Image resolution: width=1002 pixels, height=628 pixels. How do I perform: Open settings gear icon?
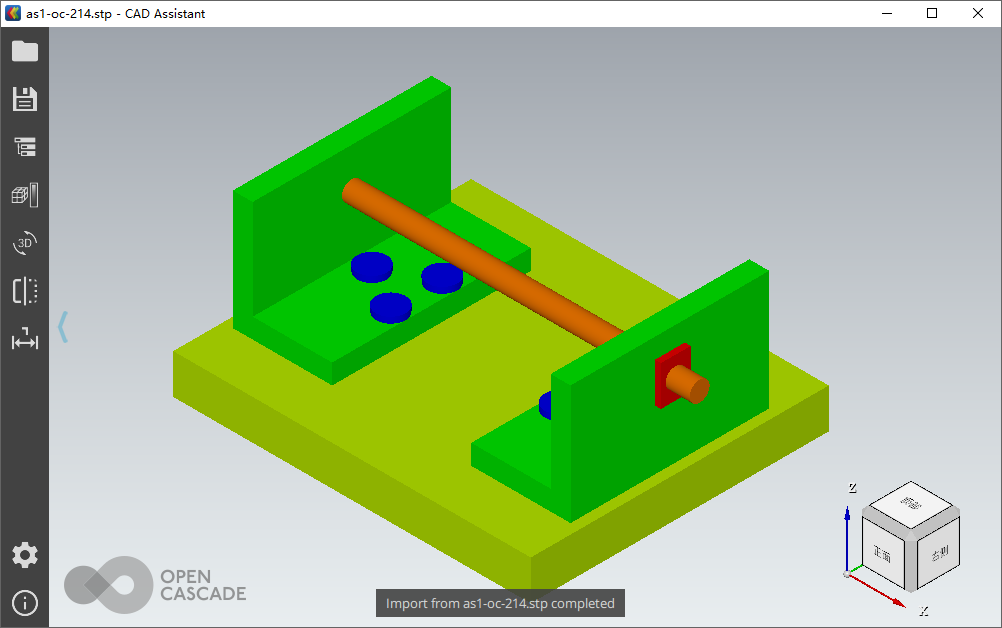[25, 555]
